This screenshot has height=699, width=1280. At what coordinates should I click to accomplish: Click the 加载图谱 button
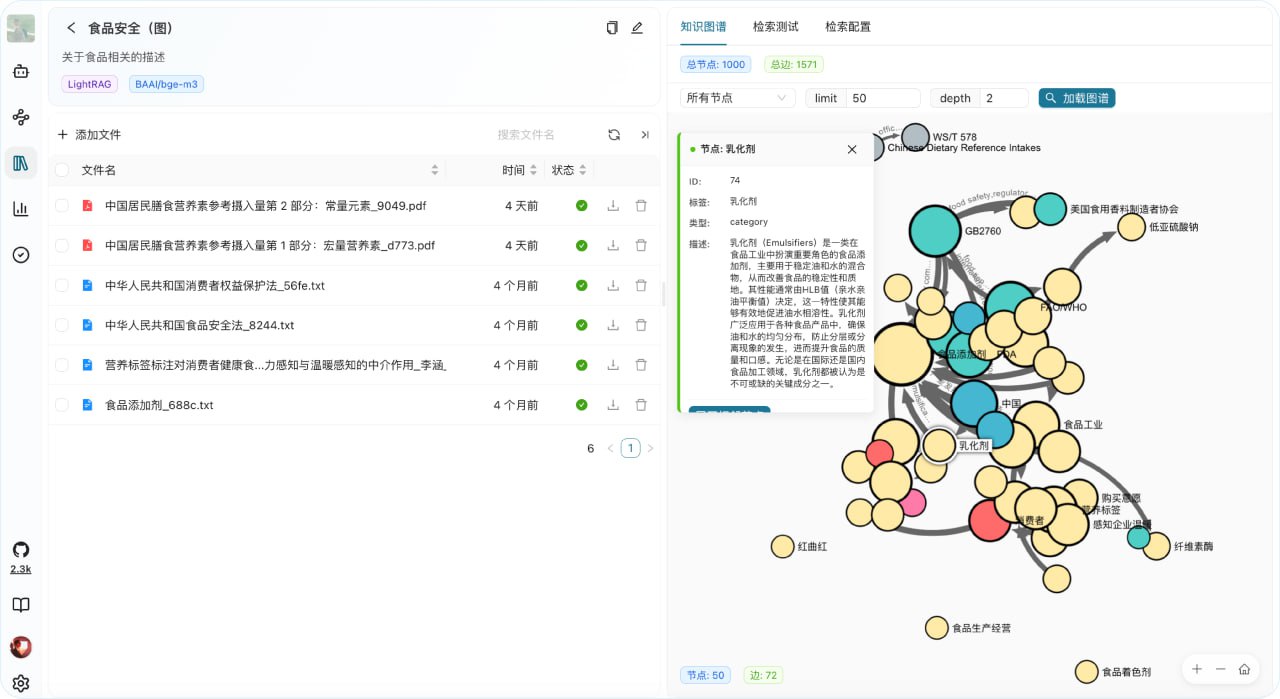click(1077, 98)
